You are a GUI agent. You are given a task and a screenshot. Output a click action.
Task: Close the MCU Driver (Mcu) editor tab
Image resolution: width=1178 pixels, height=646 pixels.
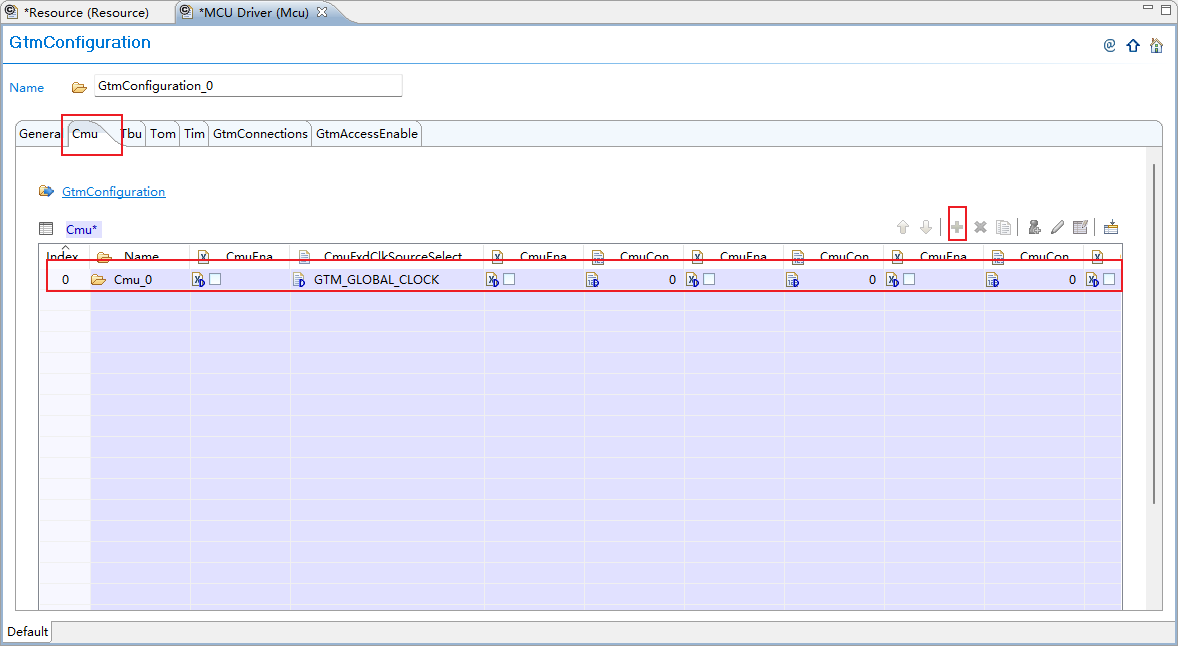click(322, 12)
